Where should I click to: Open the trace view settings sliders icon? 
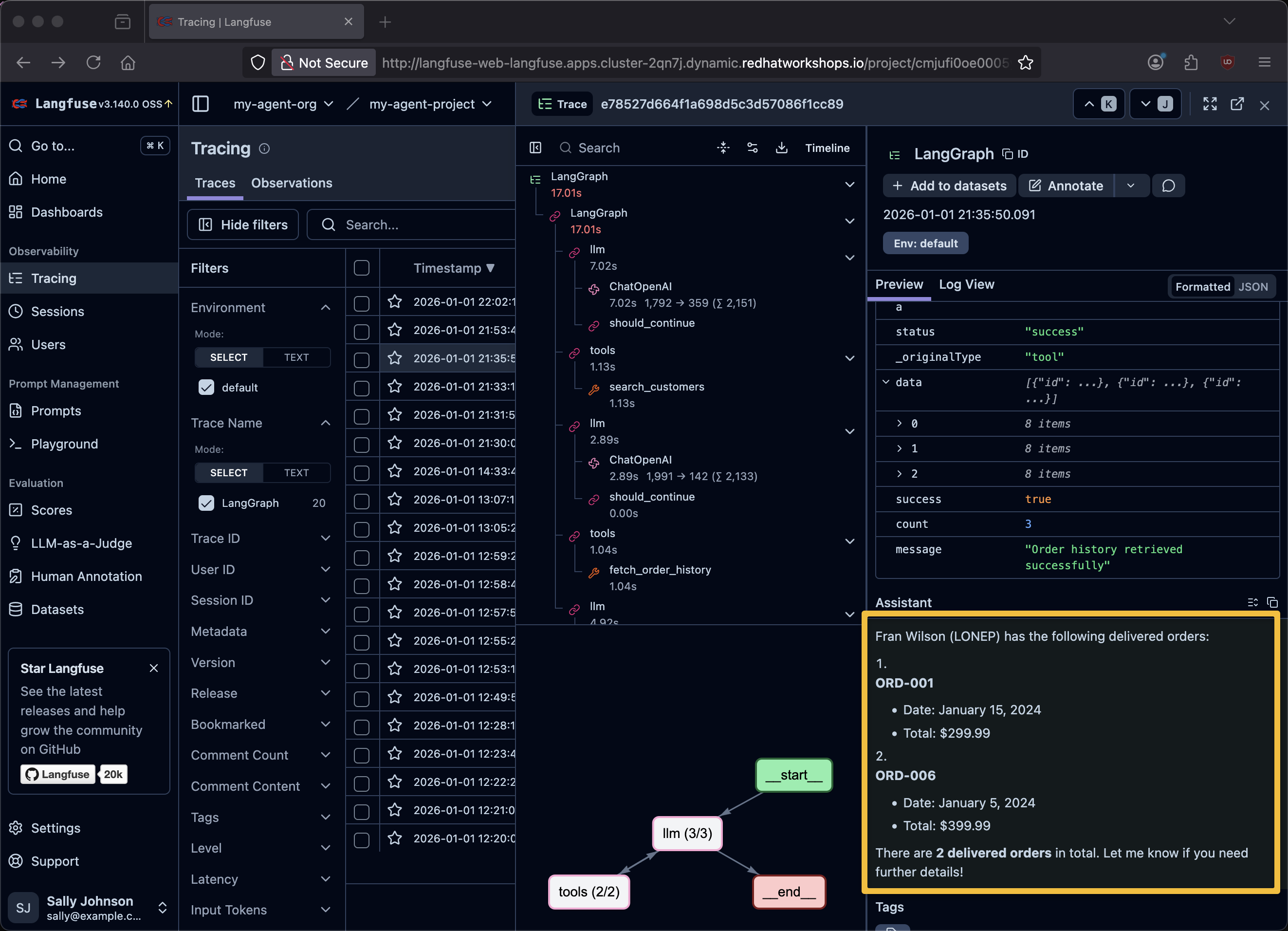pyautogui.click(x=752, y=148)
